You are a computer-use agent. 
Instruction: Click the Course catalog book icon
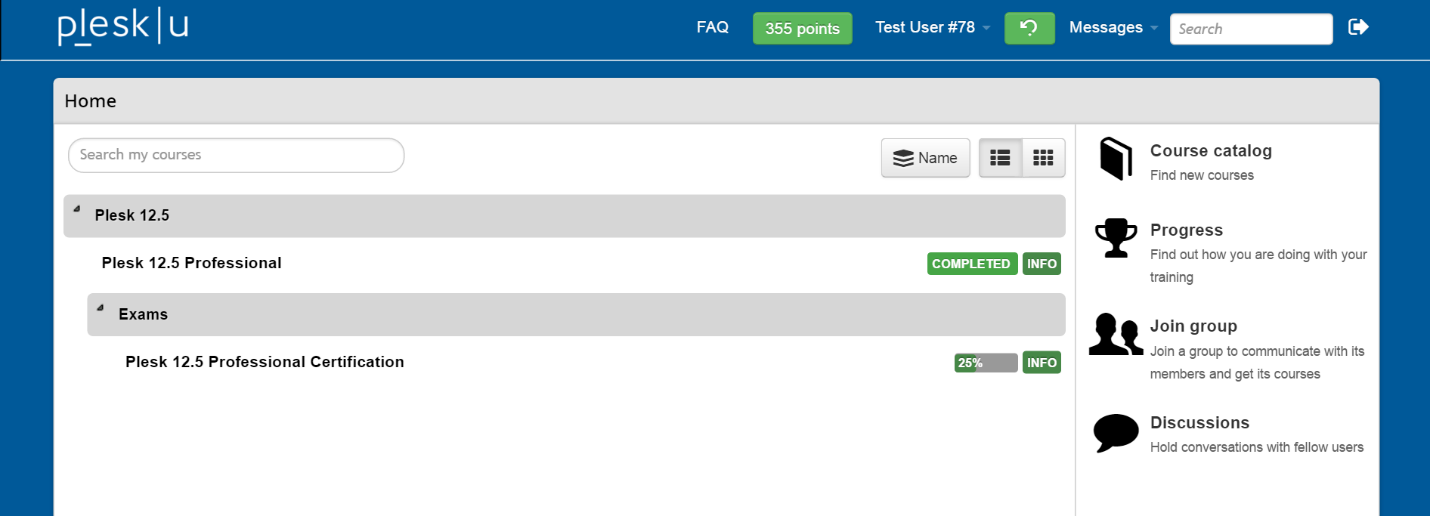[1116, 160]
